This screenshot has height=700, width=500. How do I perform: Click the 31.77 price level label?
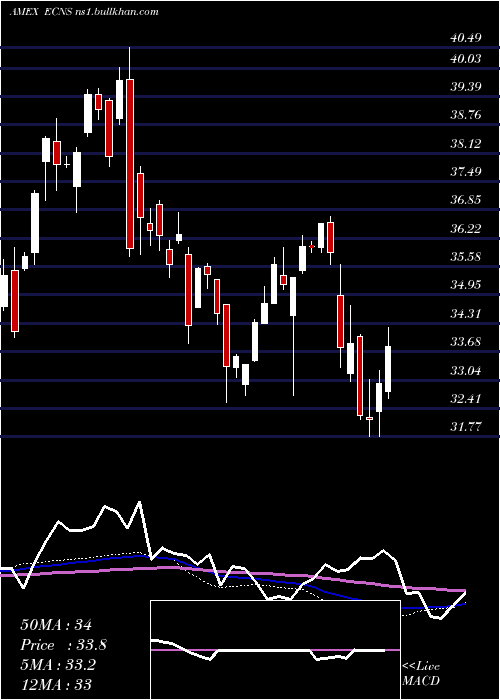(466, 427)
